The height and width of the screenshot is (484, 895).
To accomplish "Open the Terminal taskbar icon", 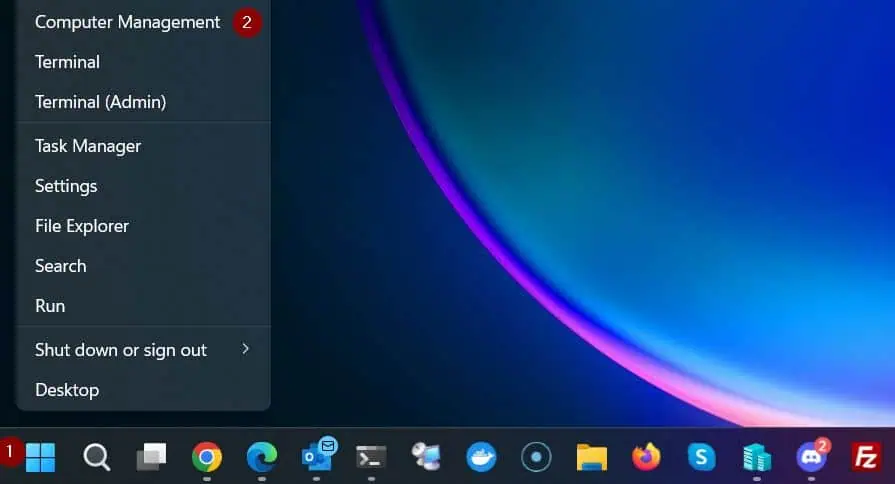I will 371,457.
